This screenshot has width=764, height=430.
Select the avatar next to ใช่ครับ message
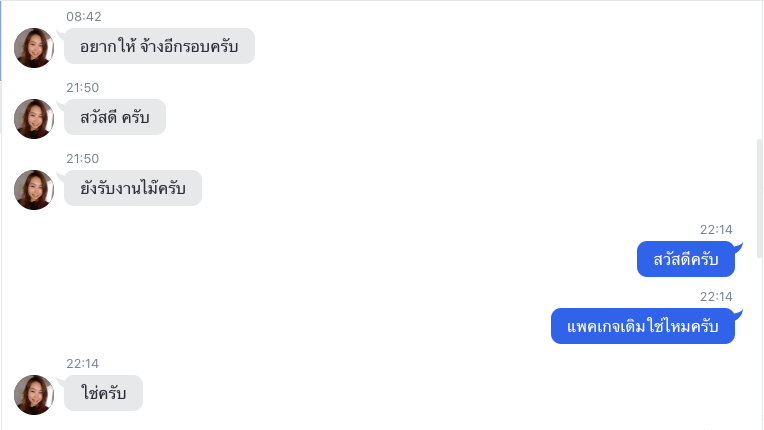pyautogui.click(x=34, y=395)
